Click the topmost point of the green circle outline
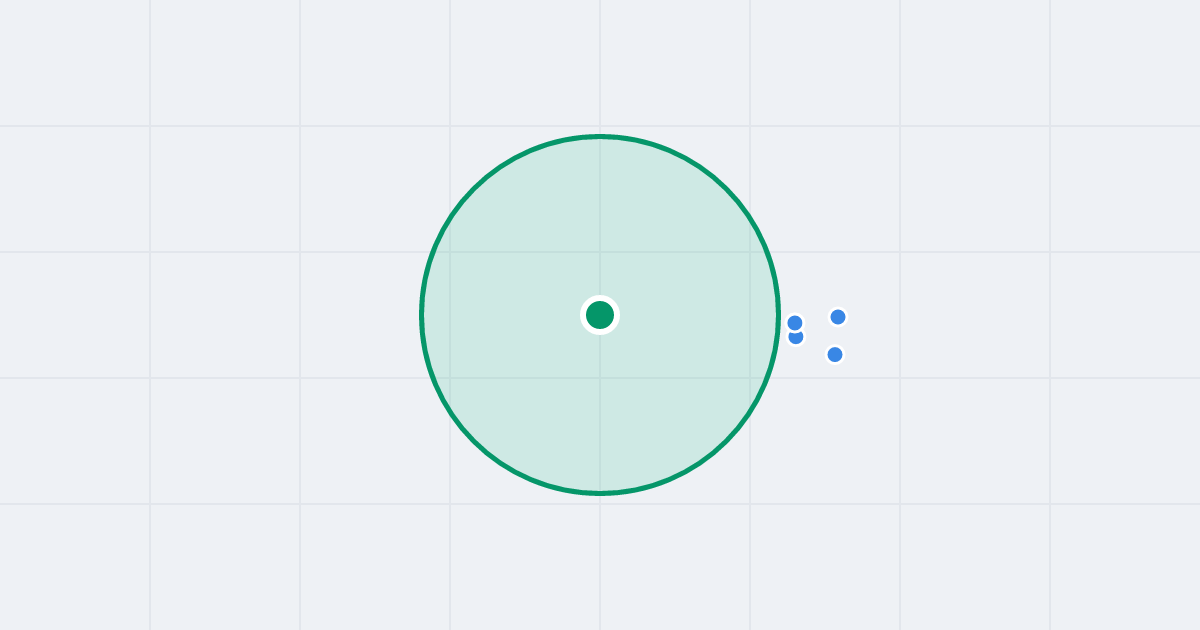 [600, 136]
